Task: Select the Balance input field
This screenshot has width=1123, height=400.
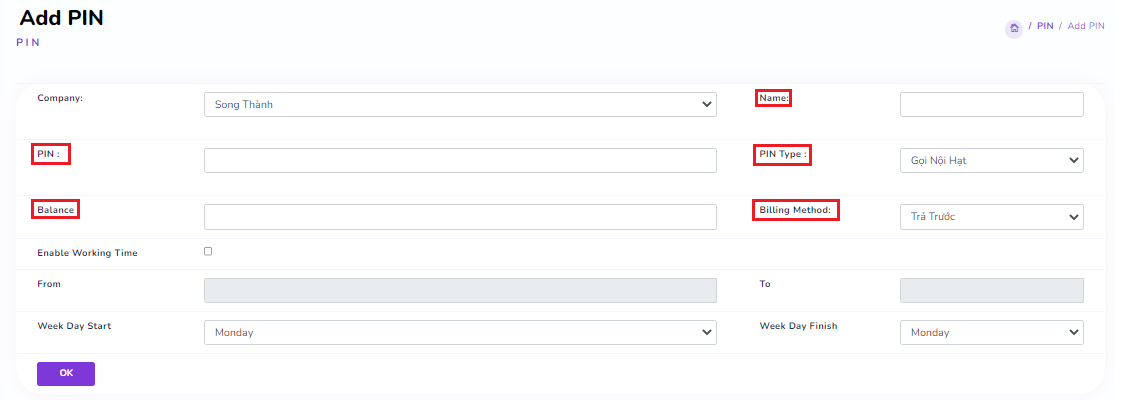Action: (x=460, y=216)
